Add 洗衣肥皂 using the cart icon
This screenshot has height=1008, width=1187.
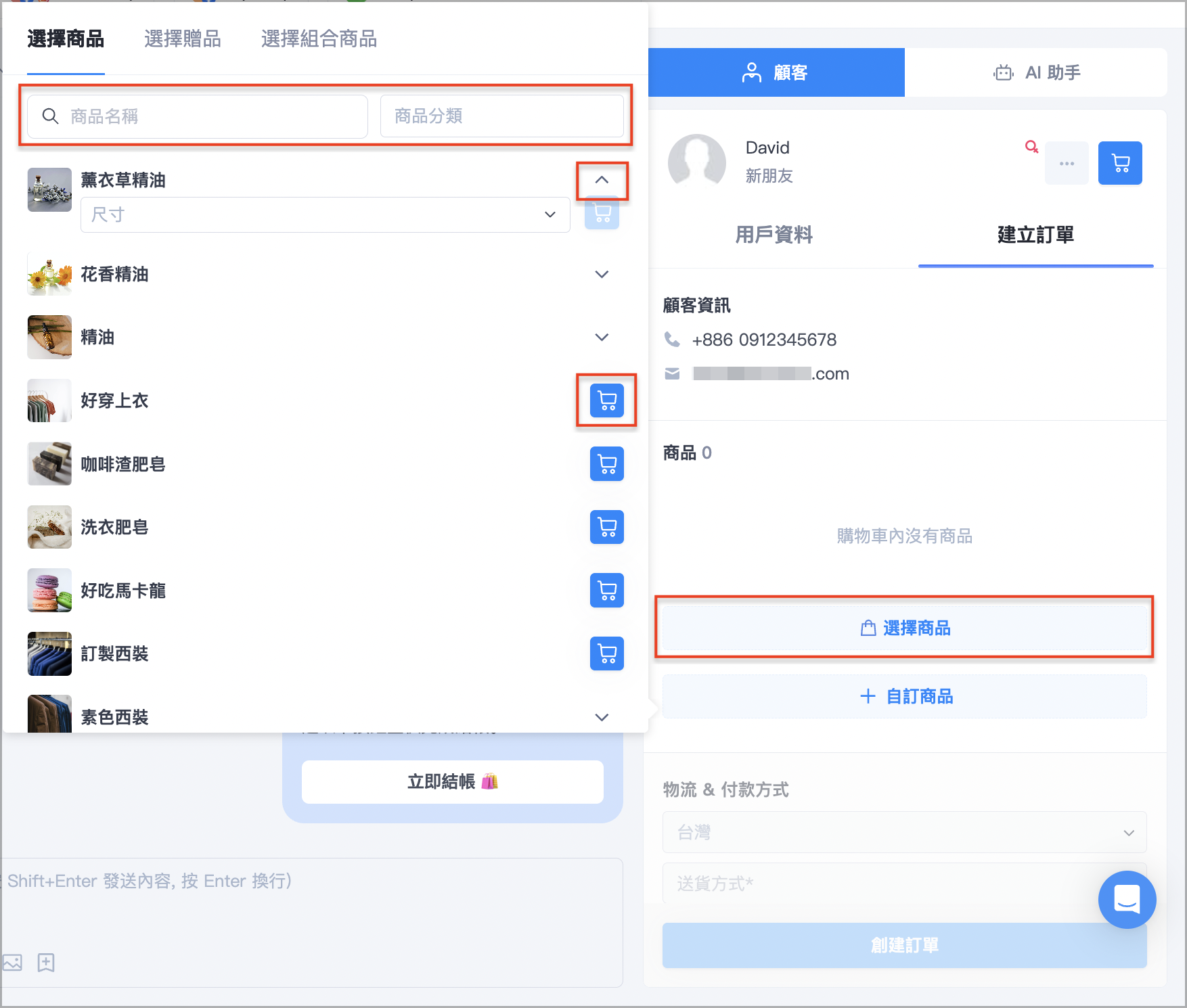pyautogui.click(x=606, y=527)
